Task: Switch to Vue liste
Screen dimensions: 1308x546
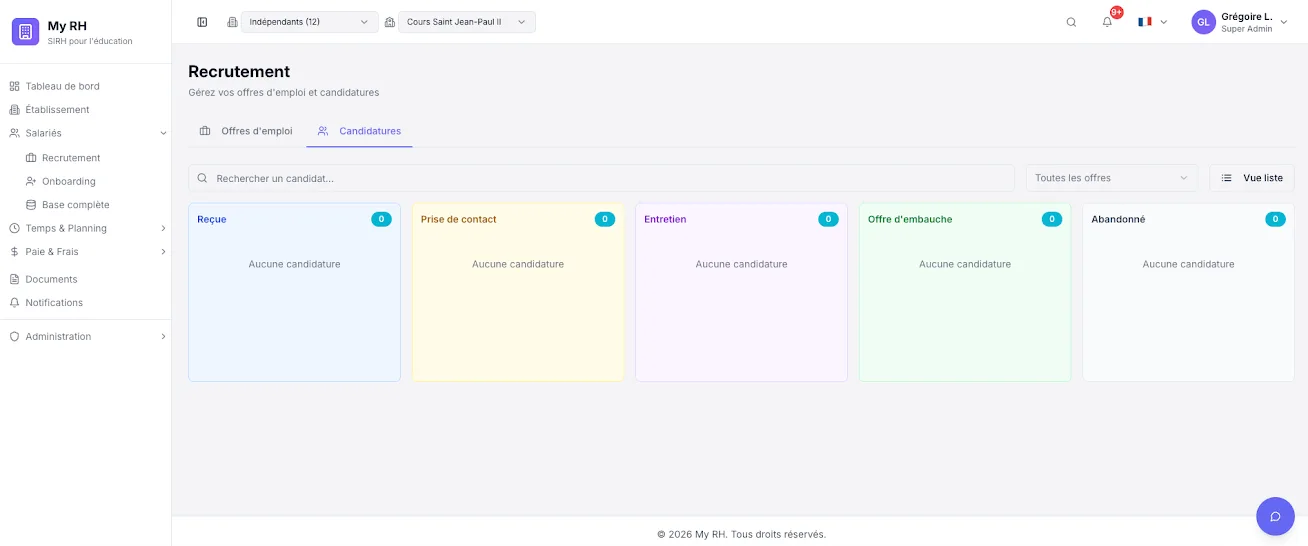Action: coord(1252,178)
